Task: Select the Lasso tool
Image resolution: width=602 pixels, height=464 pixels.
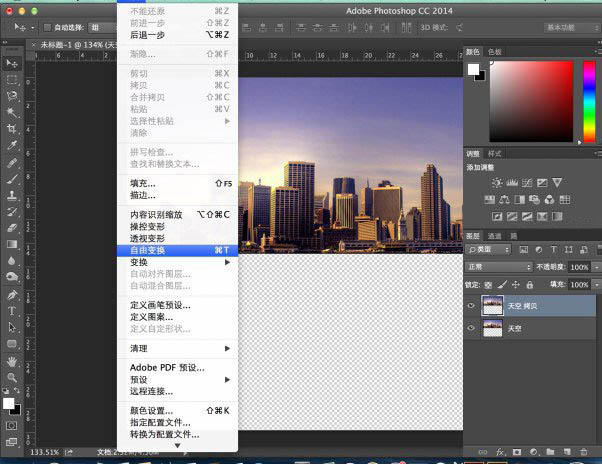Action: 12,96
